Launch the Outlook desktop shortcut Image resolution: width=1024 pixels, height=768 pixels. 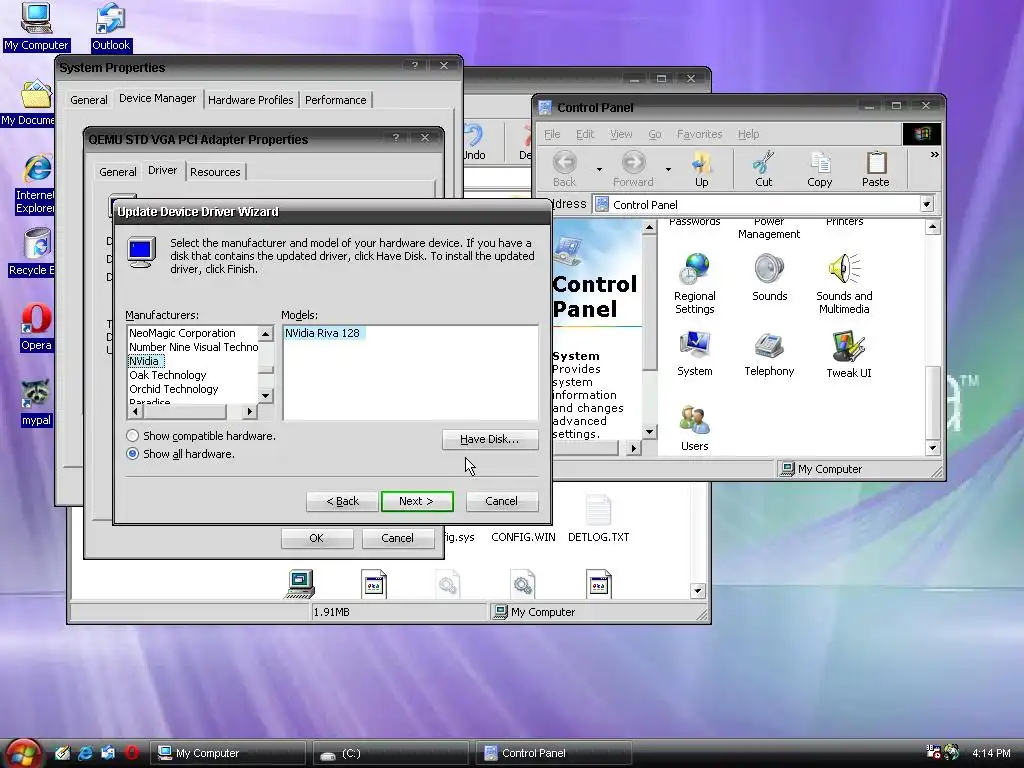coord(110,27)
